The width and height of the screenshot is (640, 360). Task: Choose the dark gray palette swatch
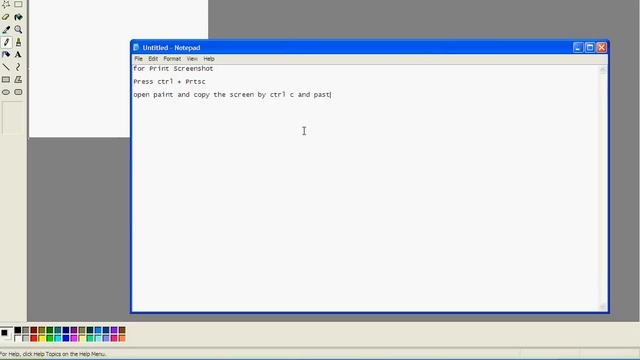(26, 330)
